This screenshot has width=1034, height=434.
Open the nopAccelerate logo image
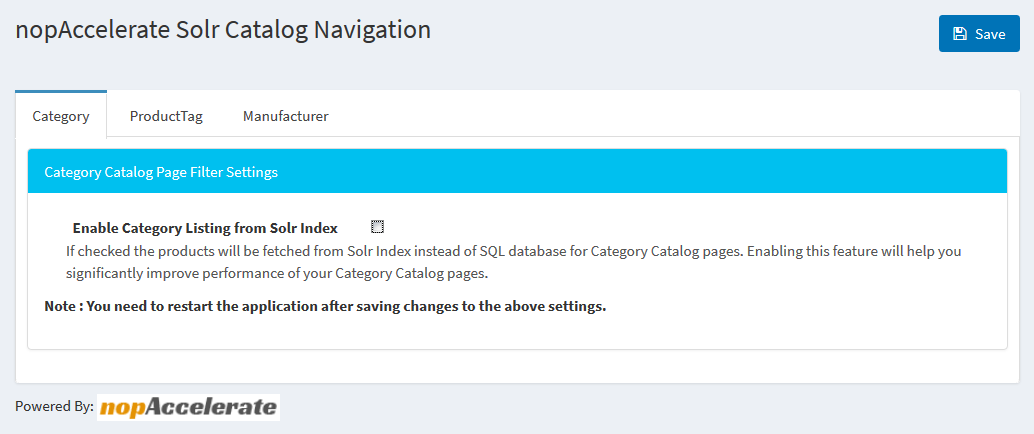pos(189,408)
